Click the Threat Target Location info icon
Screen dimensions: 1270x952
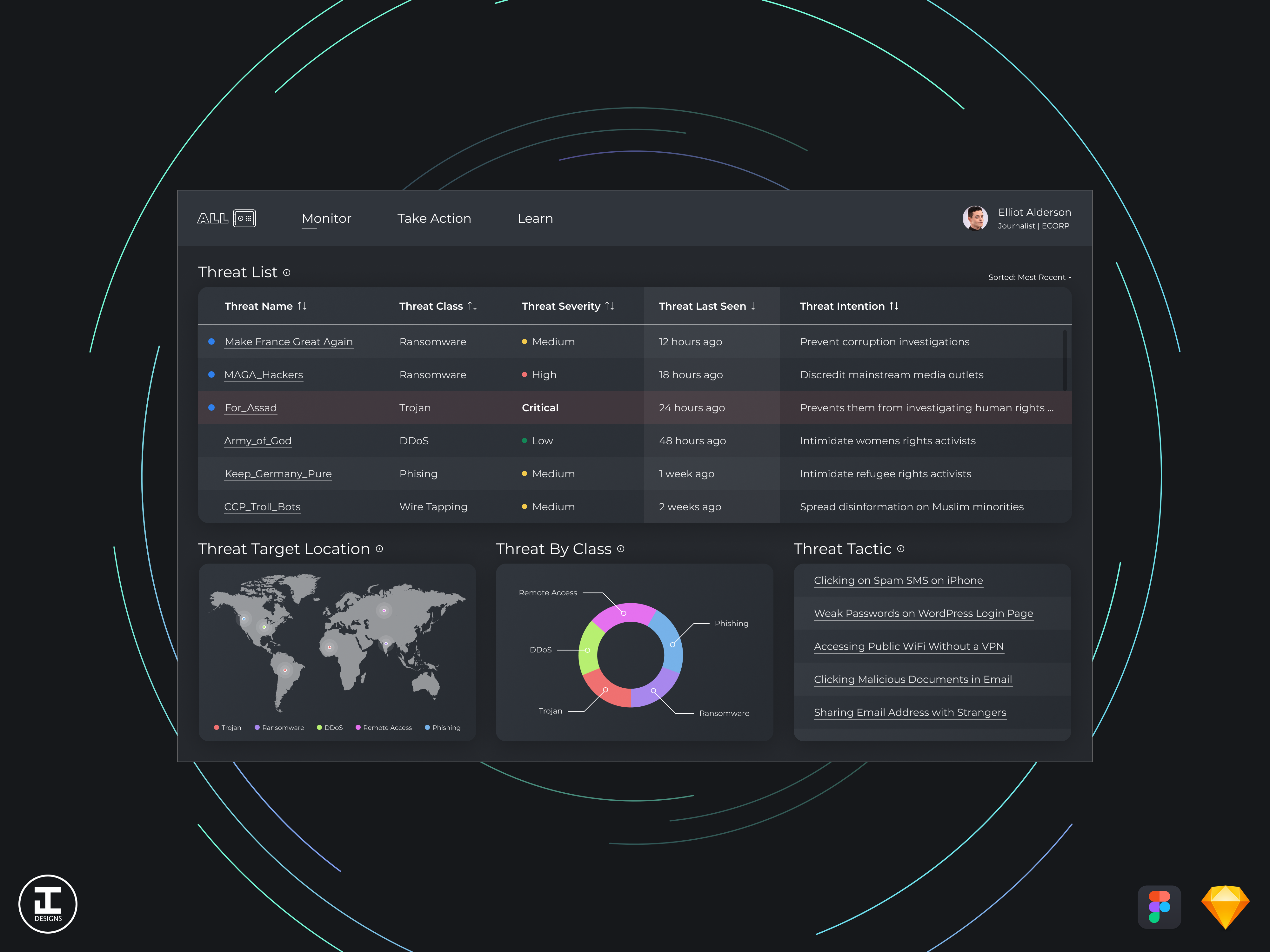379,549
